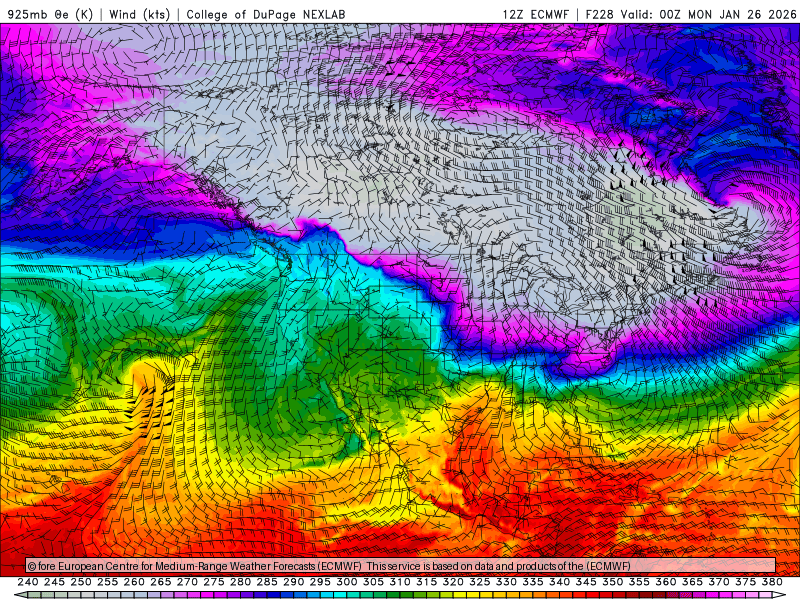Select the 320 value on the color scale
This screenshot has height=600, width=800.
coord(453,582)
